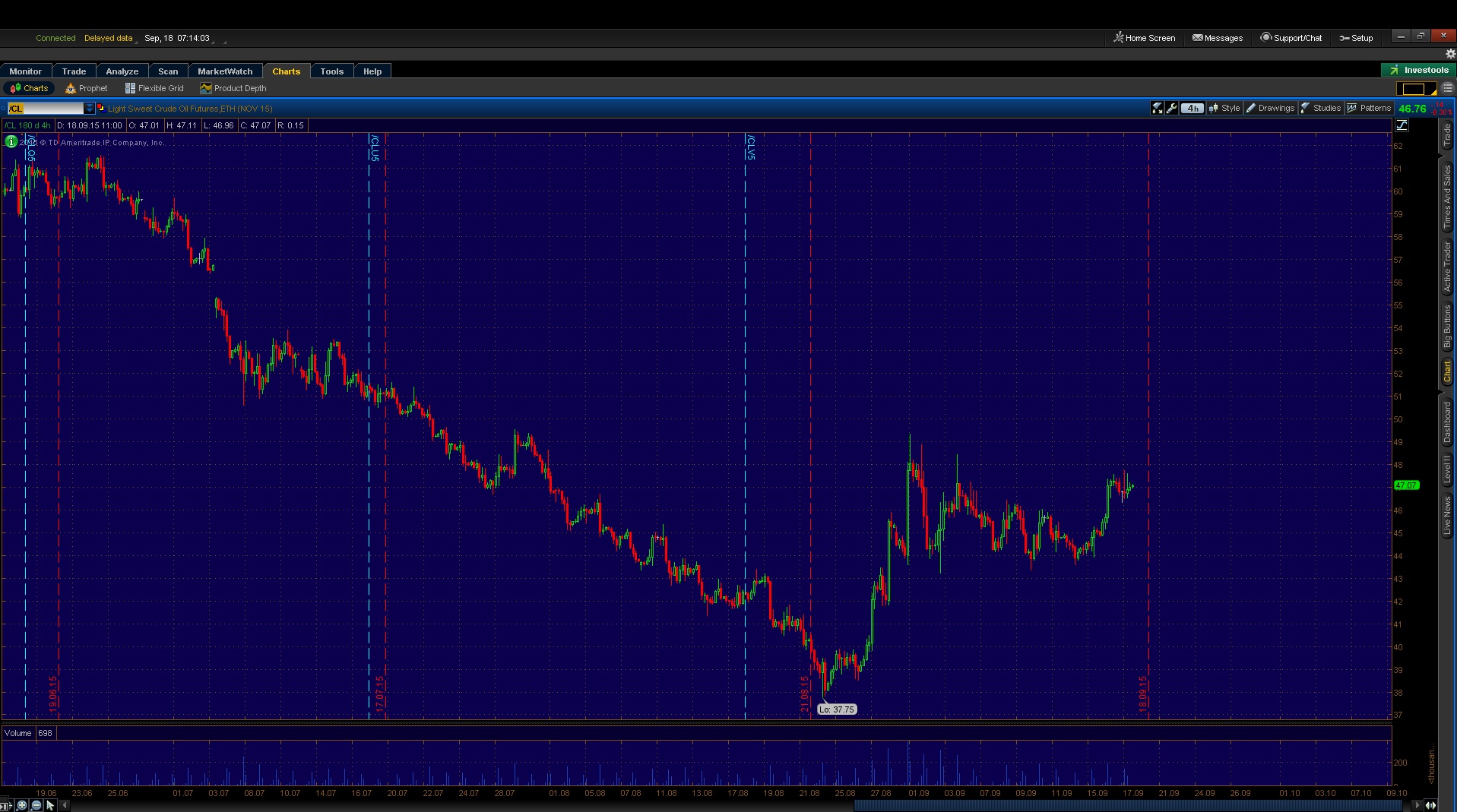
Task: Open the Setup menu
Action: pyautogui.click(x=1356, y=38)
